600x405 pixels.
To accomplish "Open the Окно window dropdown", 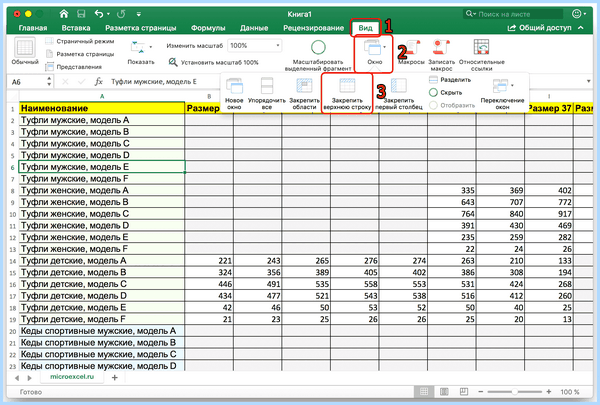I will (x=374, y=53).
